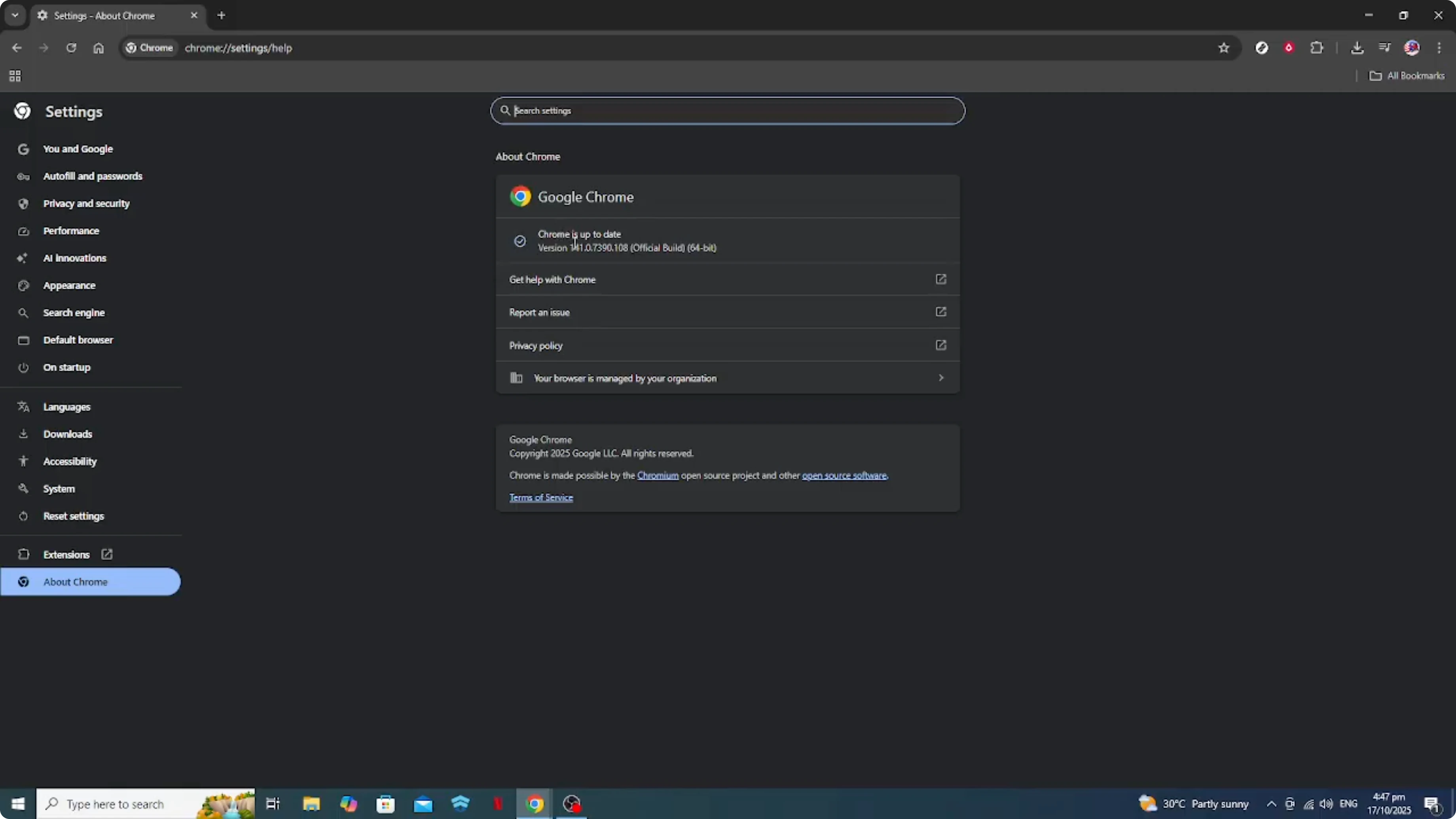This screenshot has width=1456, height=819.
Task: Open the clock showing 4:47 pm
Action: point(1389,804)
